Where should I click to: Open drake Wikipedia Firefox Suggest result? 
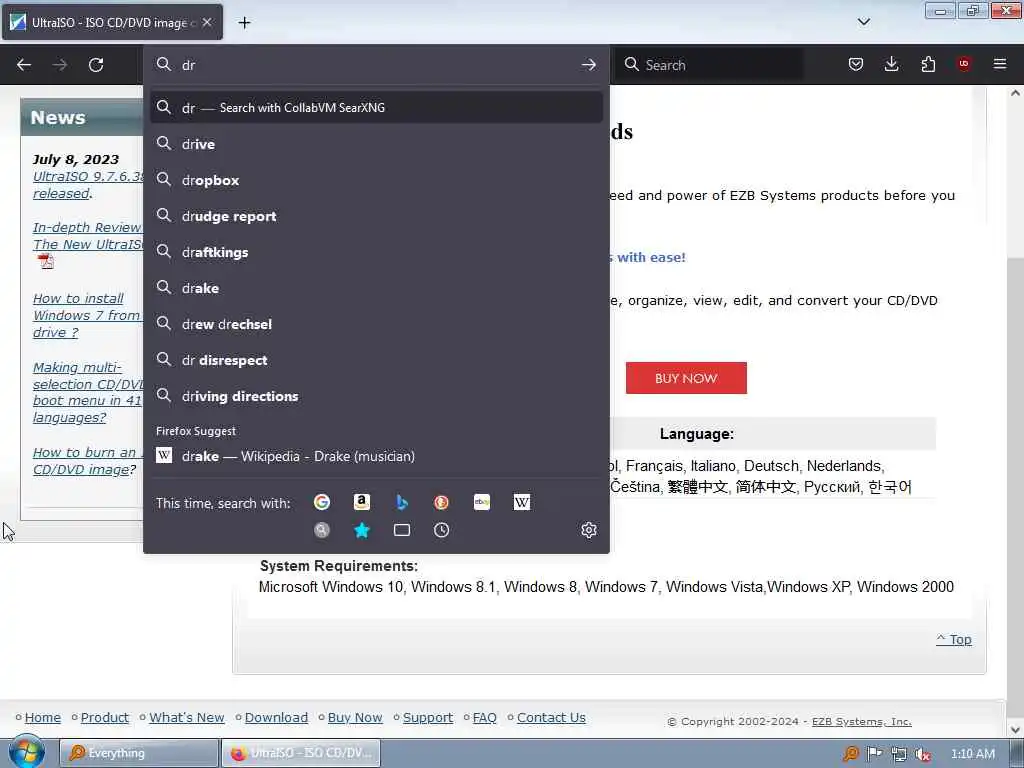coord(376,456)
